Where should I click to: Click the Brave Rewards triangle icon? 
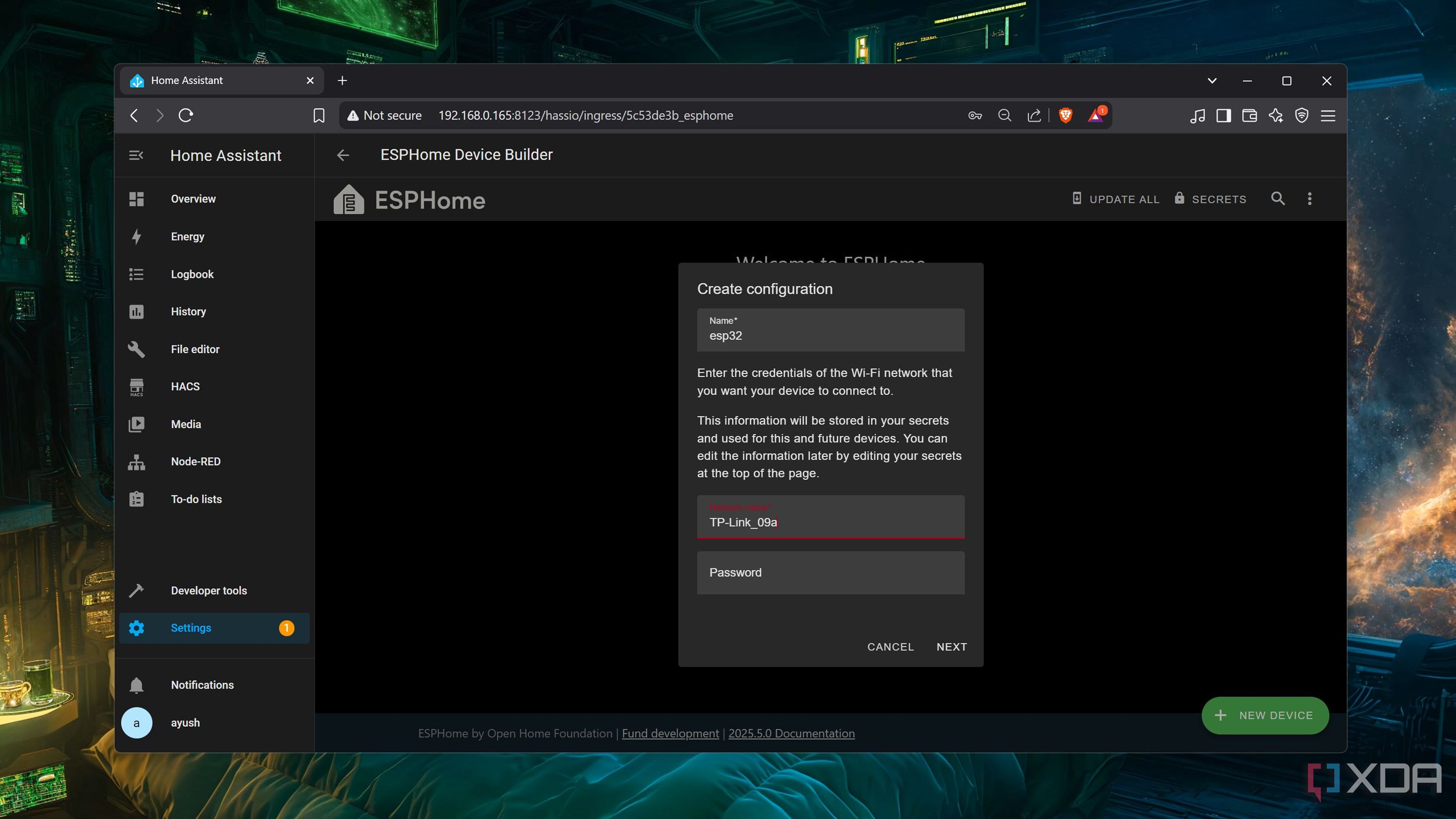1095,116
